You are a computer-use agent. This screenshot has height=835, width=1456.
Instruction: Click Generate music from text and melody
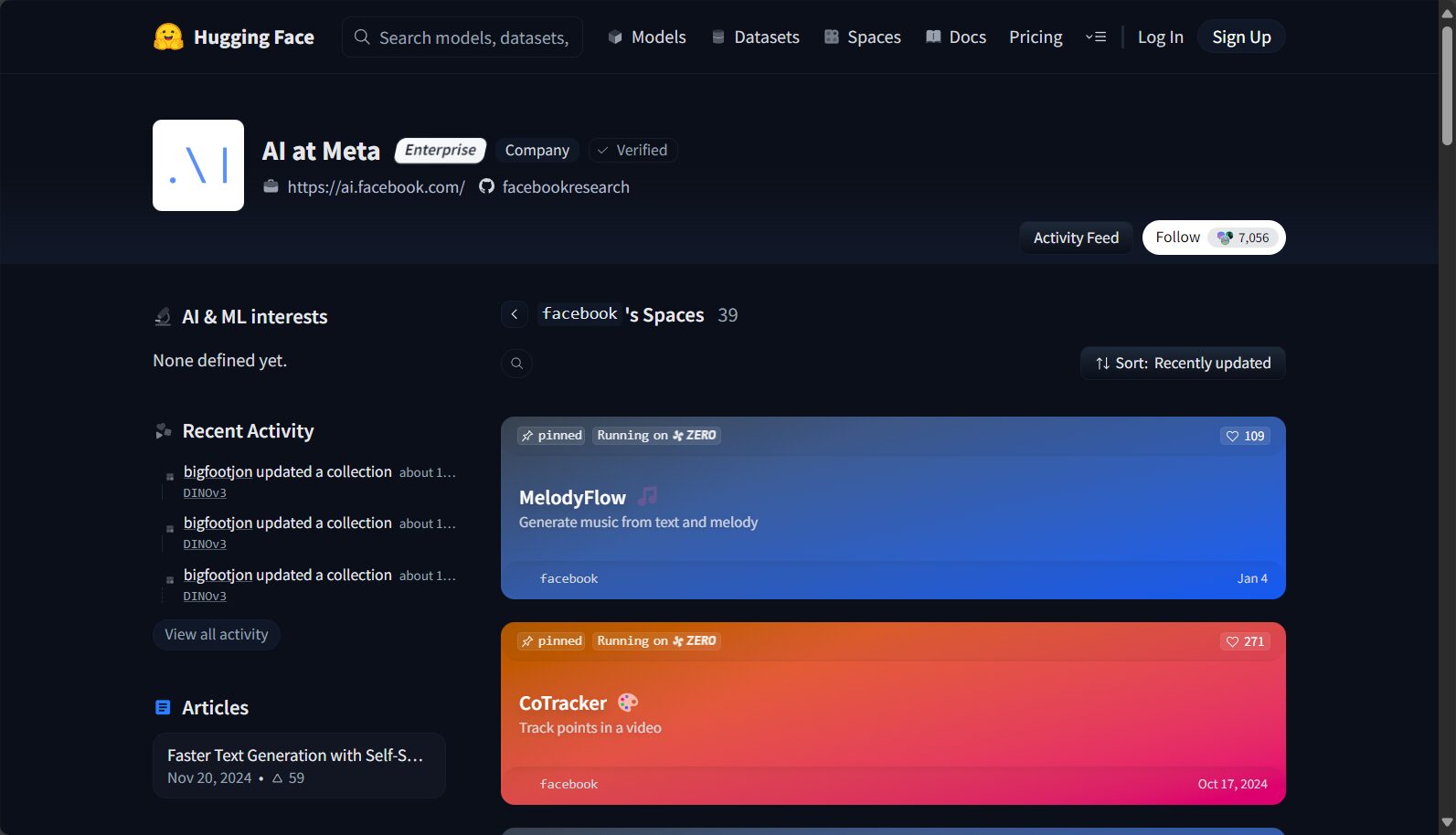[639, 523]
